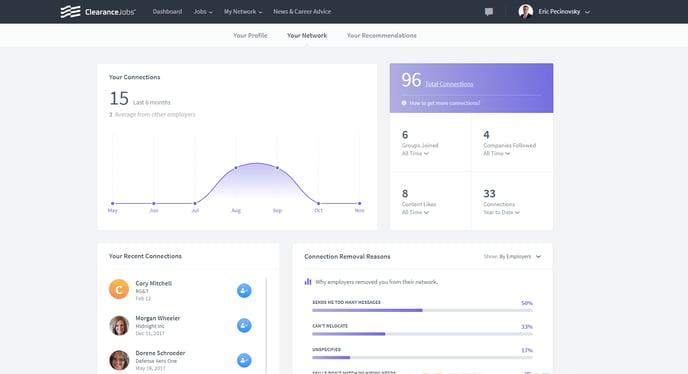Click the ClearanceJobs logo
This screenshot has width=688, height=374.
98,11
